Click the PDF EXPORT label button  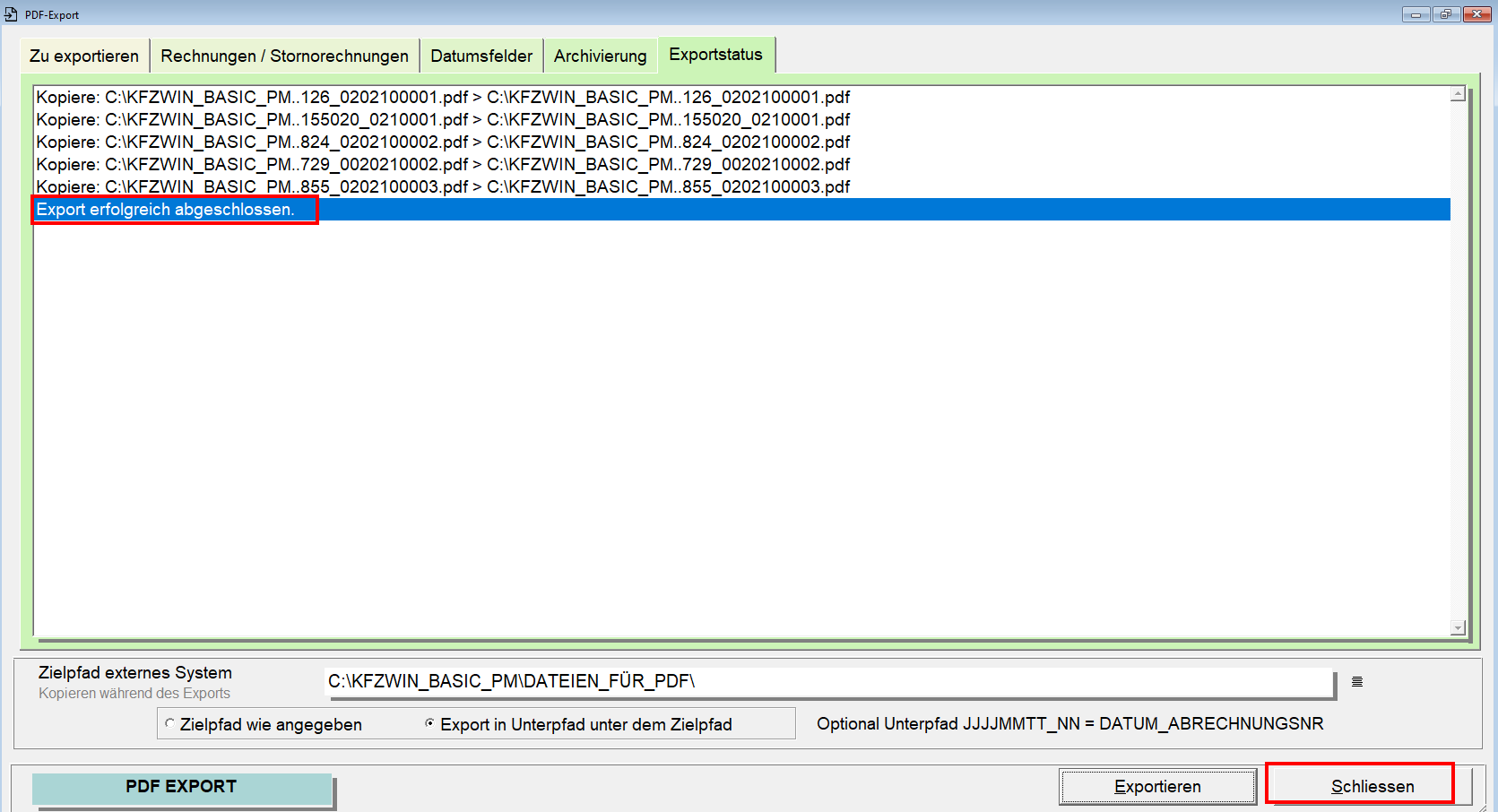pyautogui.click(x=181, y=787)
